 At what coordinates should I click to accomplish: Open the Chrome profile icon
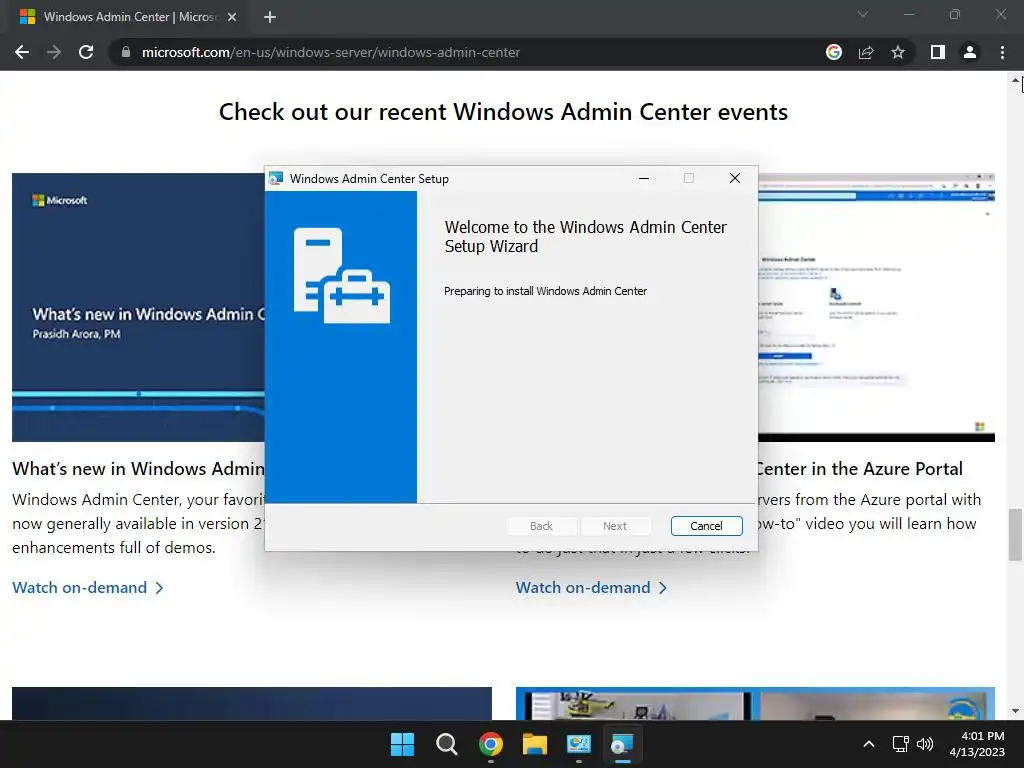click(970, 52)
